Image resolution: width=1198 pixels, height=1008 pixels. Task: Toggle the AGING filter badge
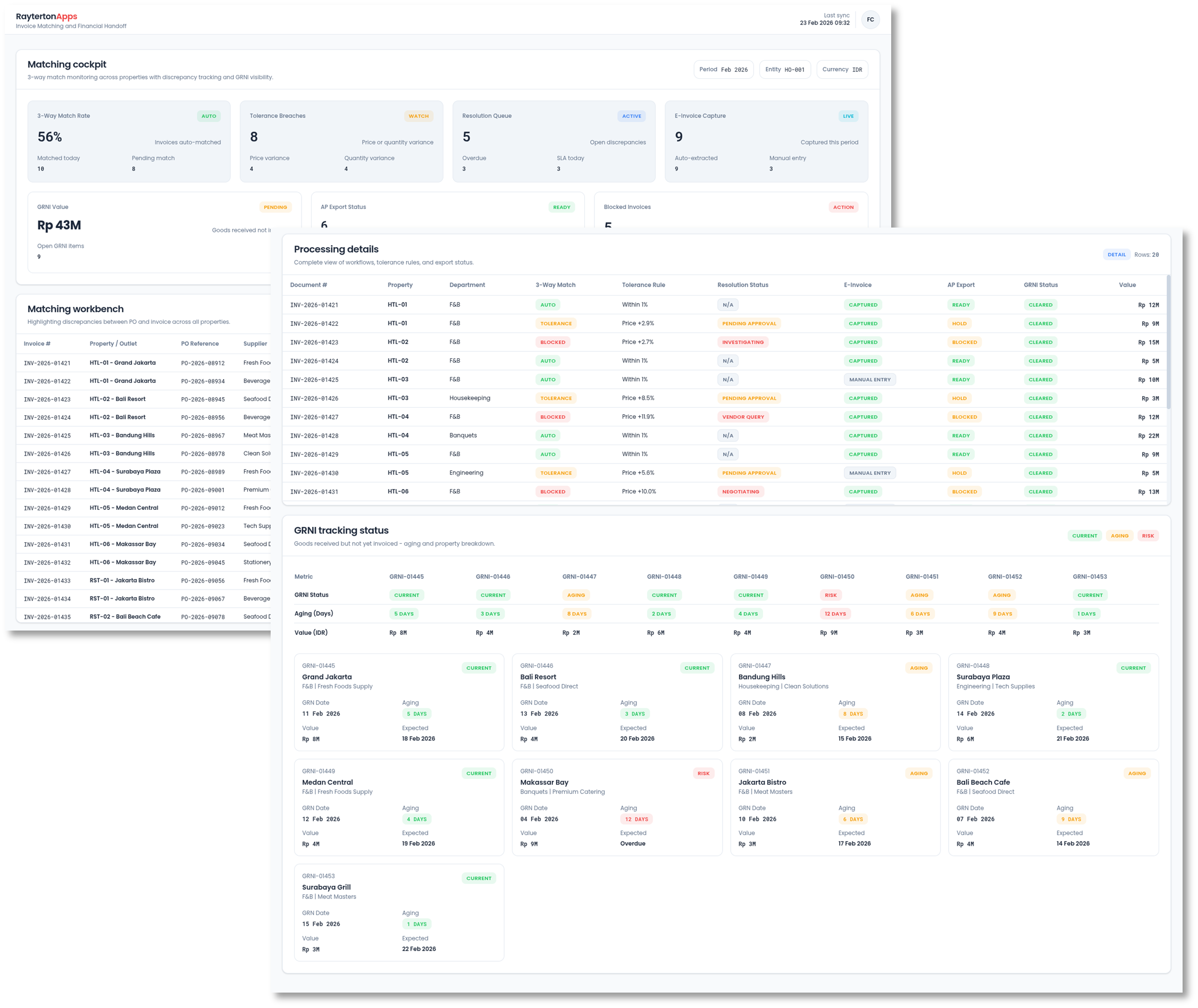click(x=1119, y=535)
